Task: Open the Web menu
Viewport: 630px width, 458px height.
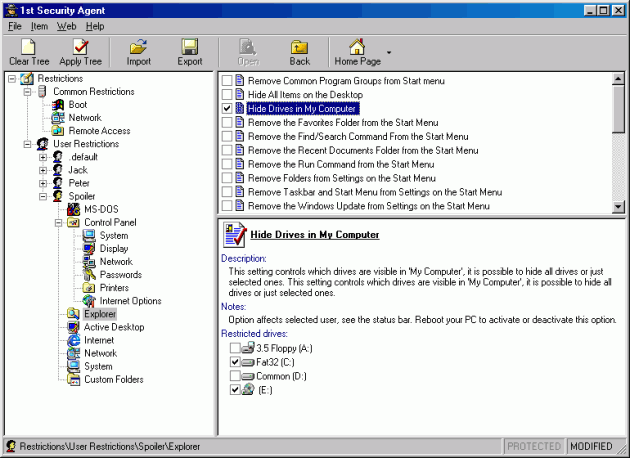Action: click(x=66, y=25)
